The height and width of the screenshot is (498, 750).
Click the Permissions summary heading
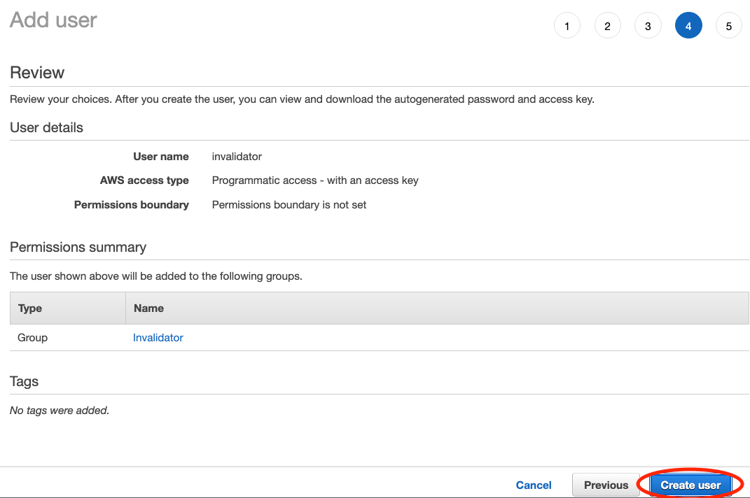coord(78,247)
